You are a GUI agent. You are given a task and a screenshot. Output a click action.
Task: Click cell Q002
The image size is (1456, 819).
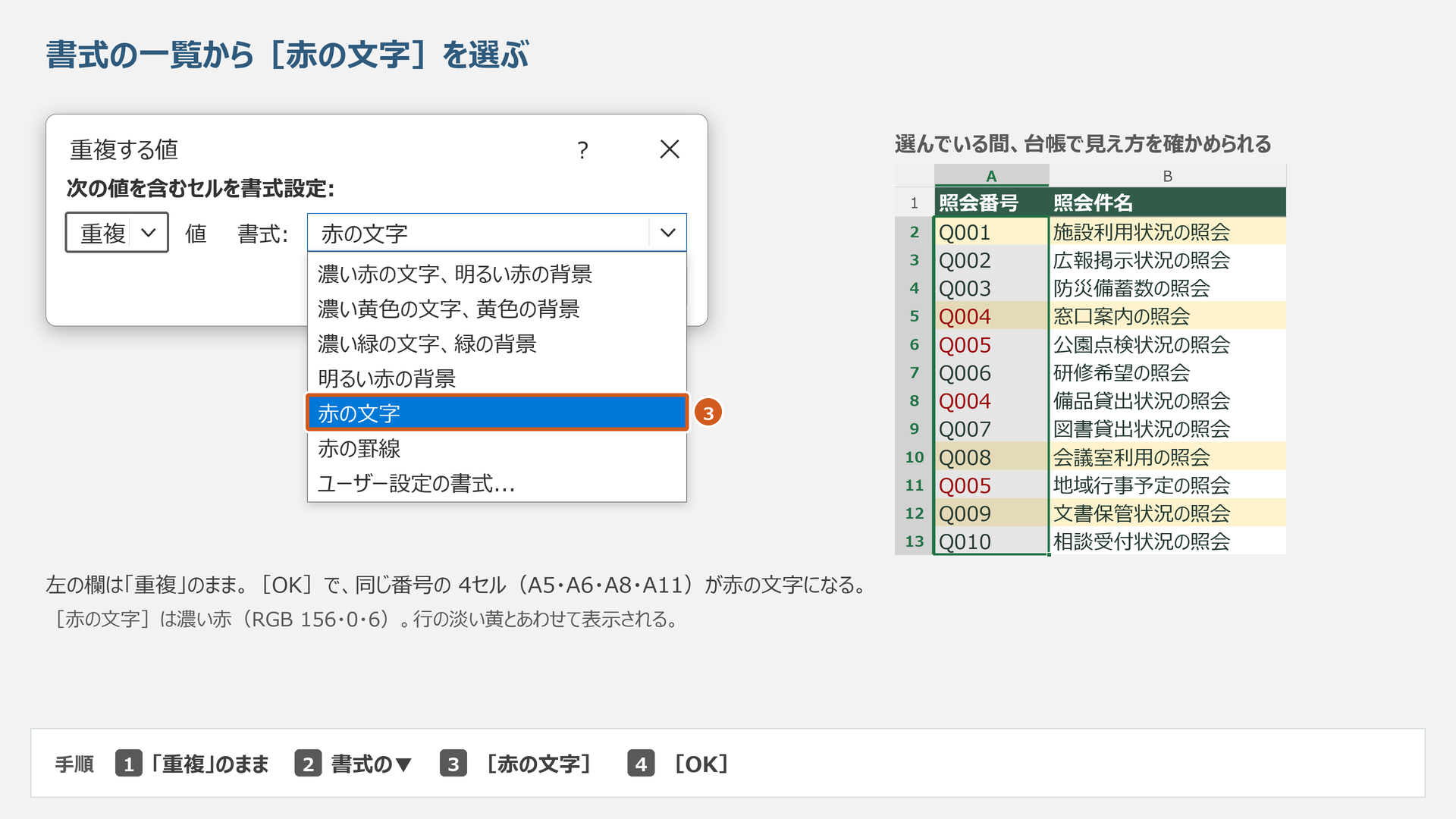click(x=991, y=260)
